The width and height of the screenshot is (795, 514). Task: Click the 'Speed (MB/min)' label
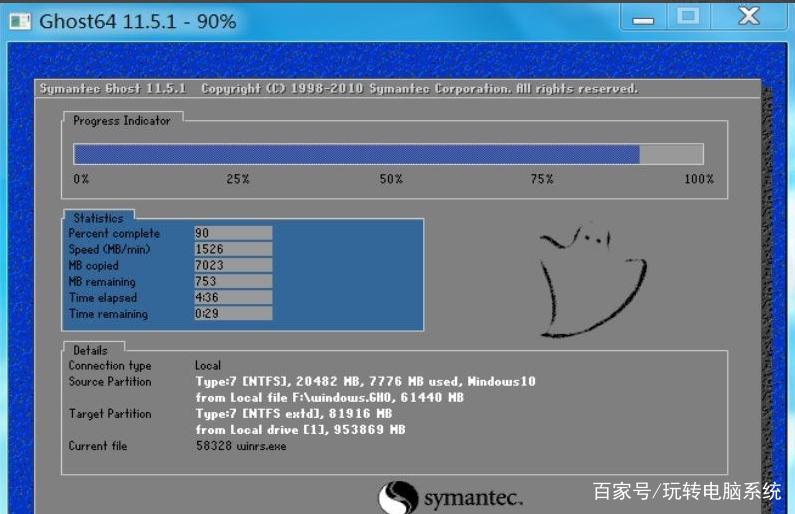click(110, 249)
